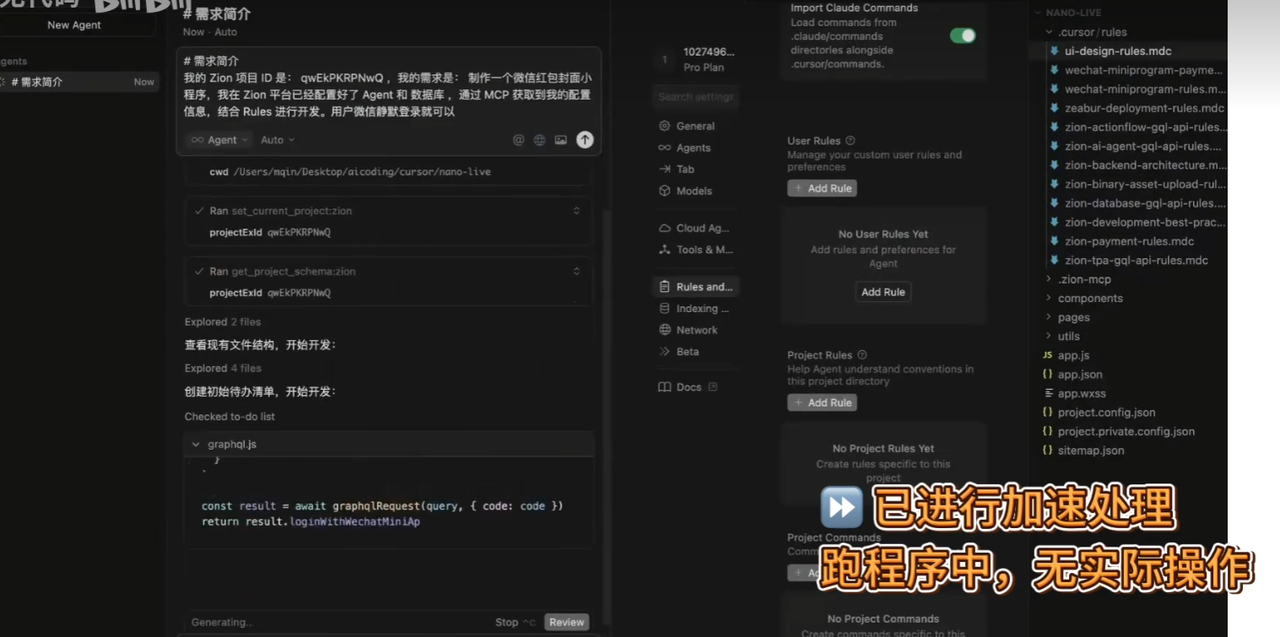Click Add Rule button under Project Rules
Screen dimensions: 1280x637
coord(822,403)
